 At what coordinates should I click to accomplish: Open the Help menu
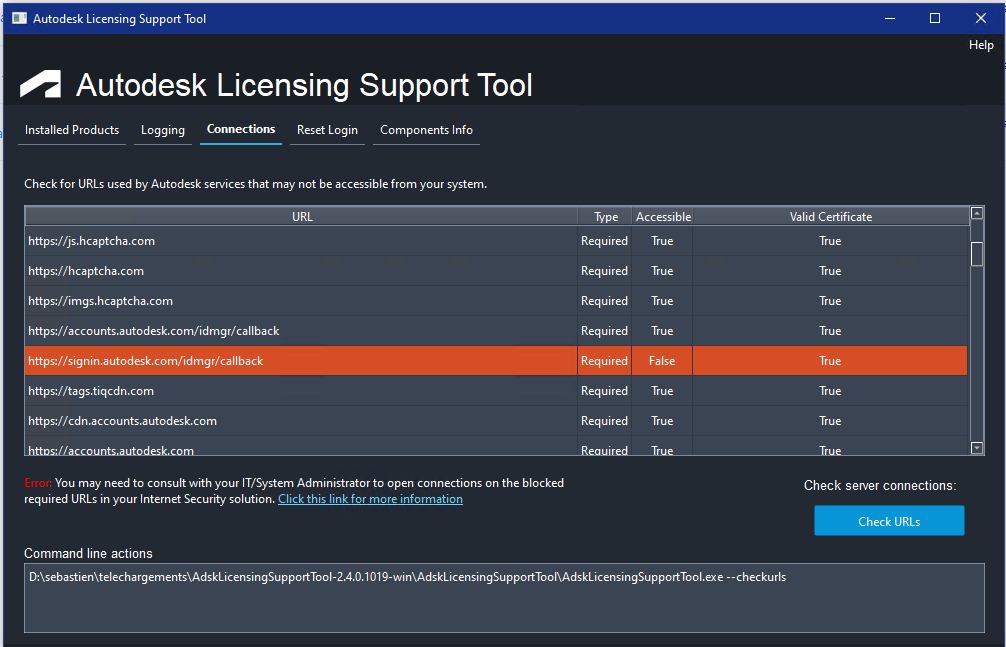pos(980,45)
